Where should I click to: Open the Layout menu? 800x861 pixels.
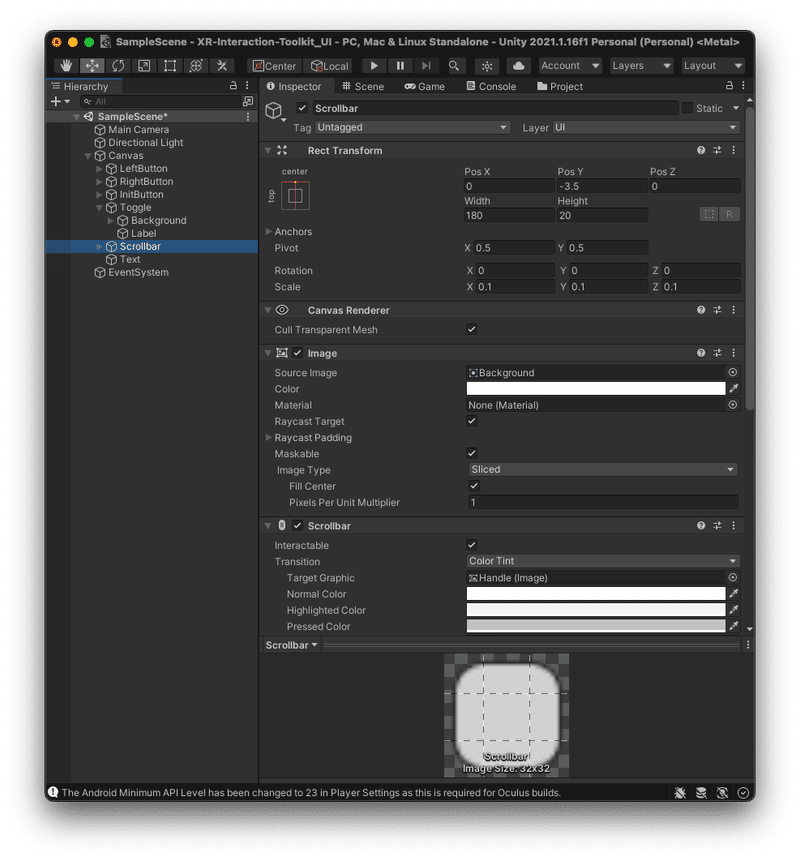(712, 65)
